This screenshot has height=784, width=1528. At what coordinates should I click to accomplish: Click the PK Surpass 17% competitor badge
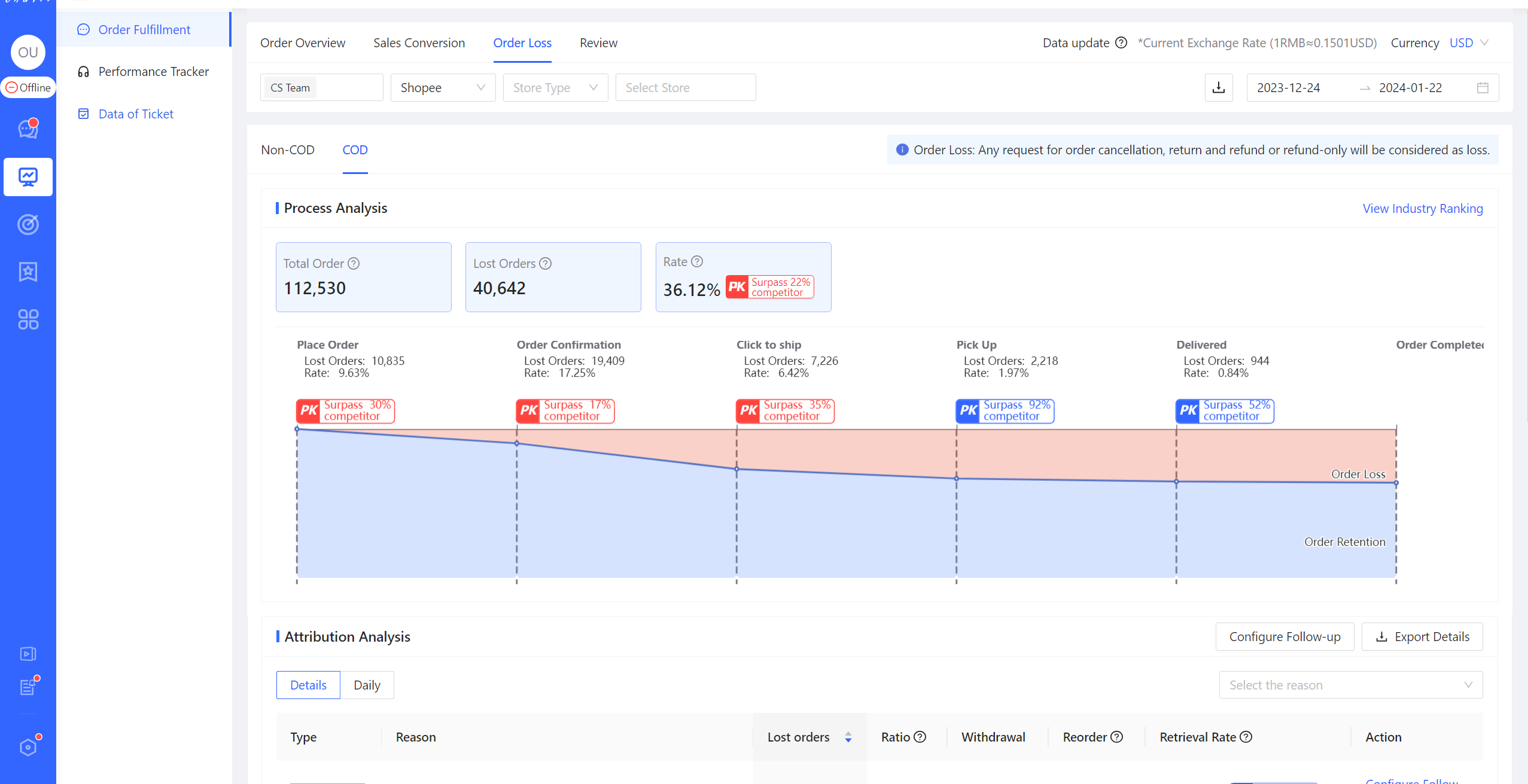click(x=565, y=411)
